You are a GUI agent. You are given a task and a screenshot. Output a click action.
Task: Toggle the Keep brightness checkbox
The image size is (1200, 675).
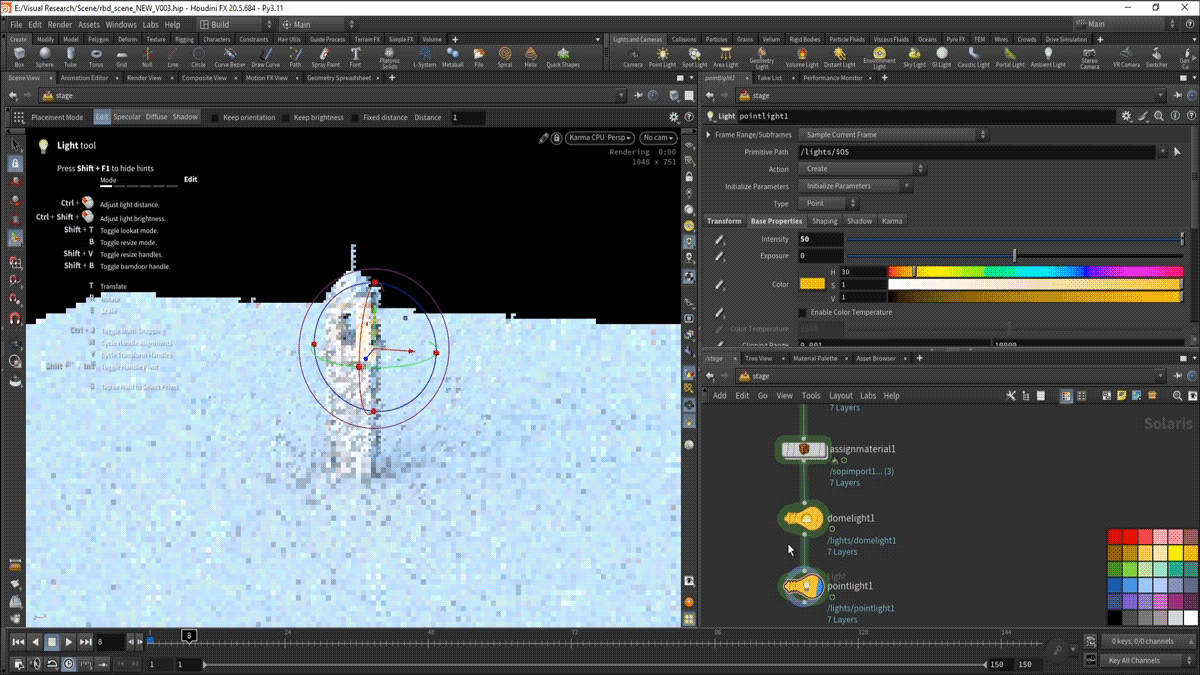pyautogui.click(x=286, y=118)
